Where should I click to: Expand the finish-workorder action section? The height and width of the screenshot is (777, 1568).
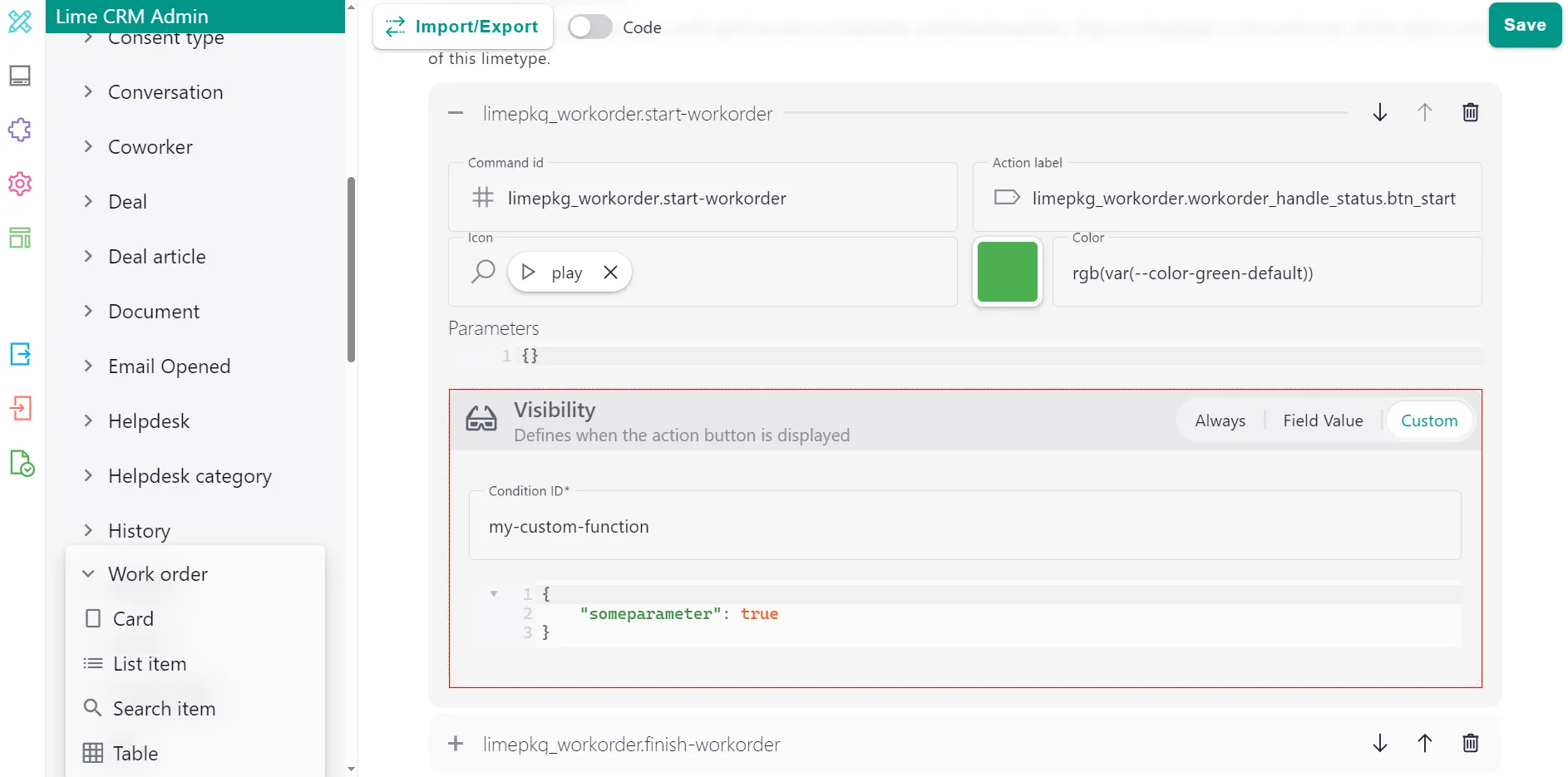click(456, 744)
